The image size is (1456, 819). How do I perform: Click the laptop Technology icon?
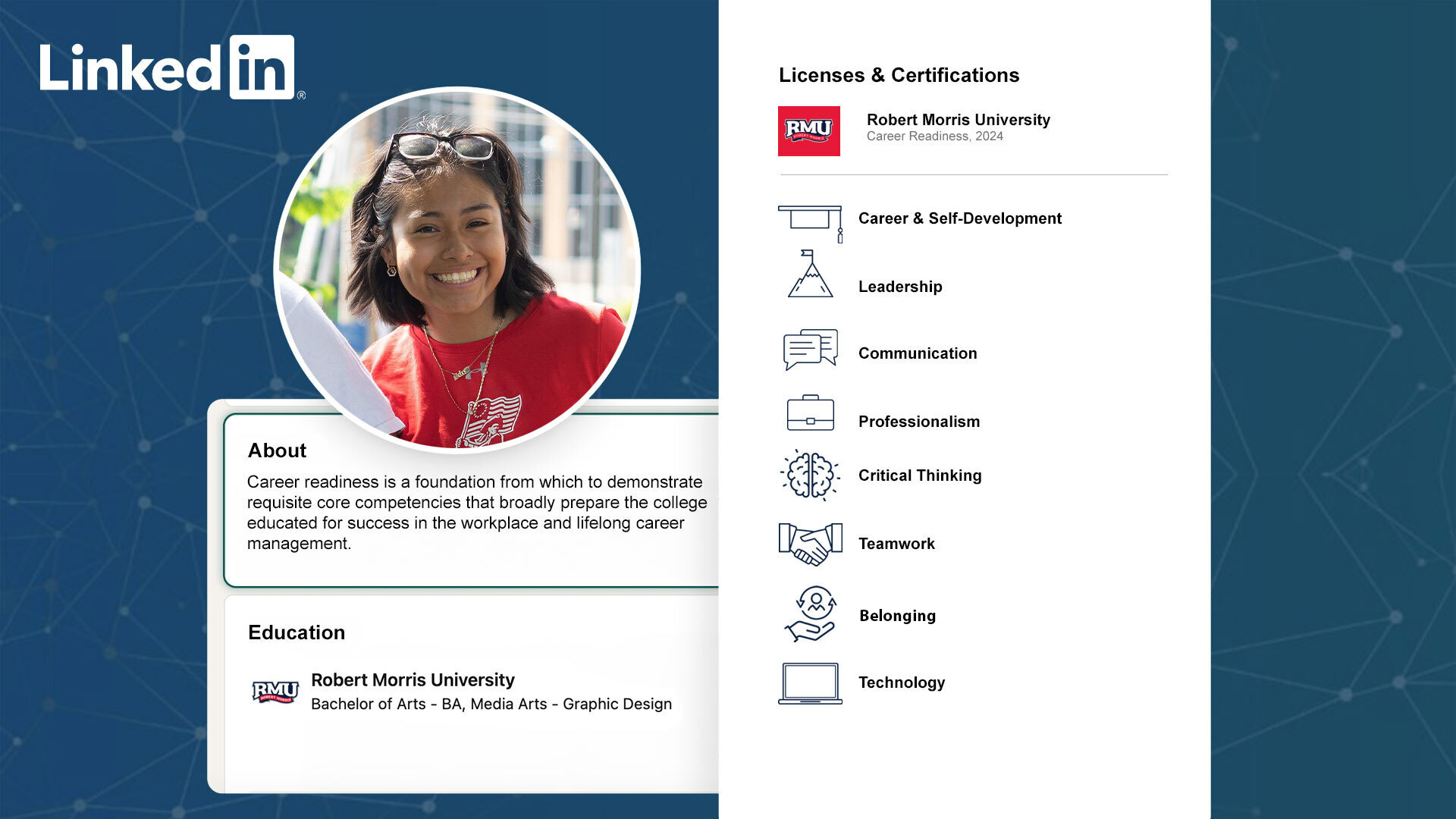(x=810, y=683)
